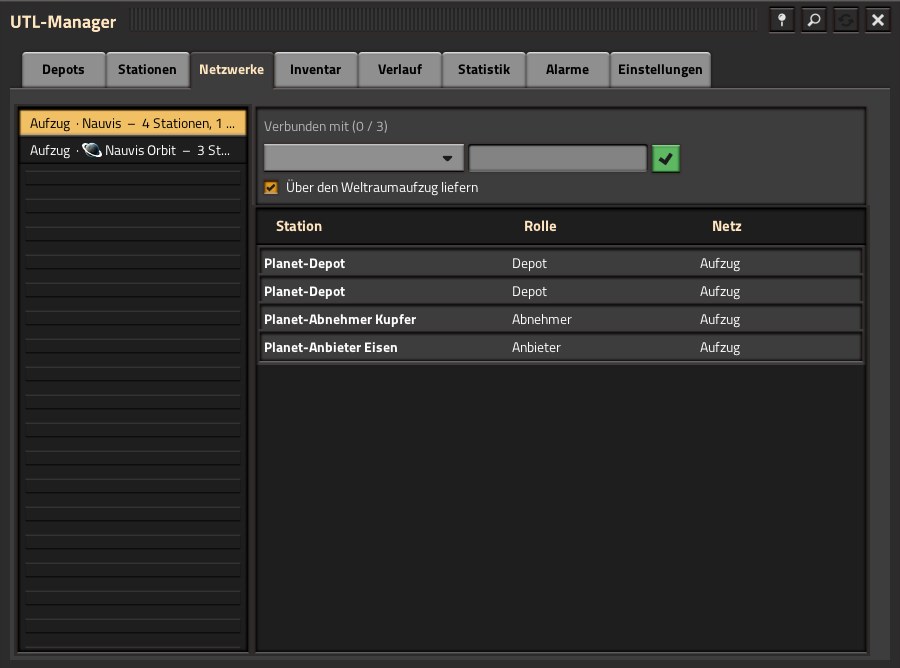
Task: Click Aufzug net cell in Eisen row
Action: coord(720,348)
